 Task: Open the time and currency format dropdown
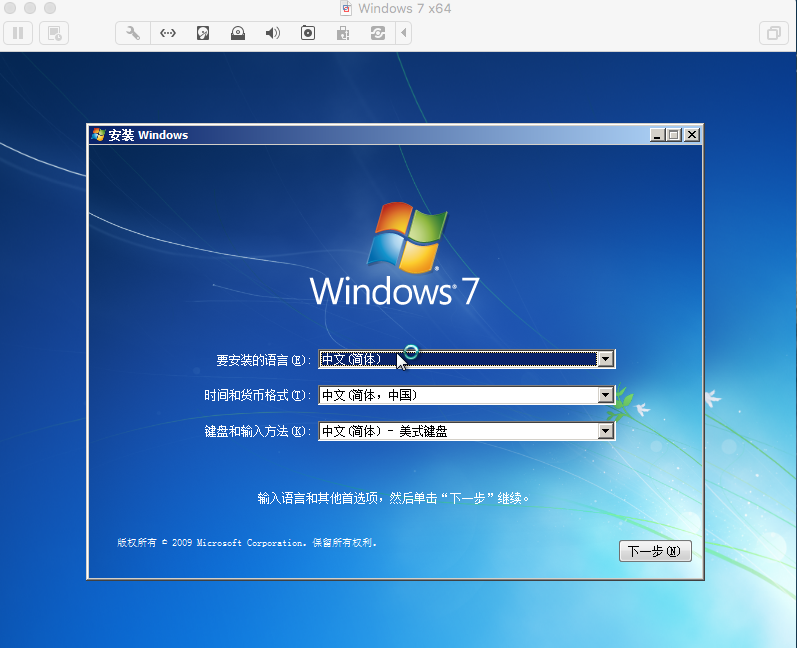click(605, 395)
